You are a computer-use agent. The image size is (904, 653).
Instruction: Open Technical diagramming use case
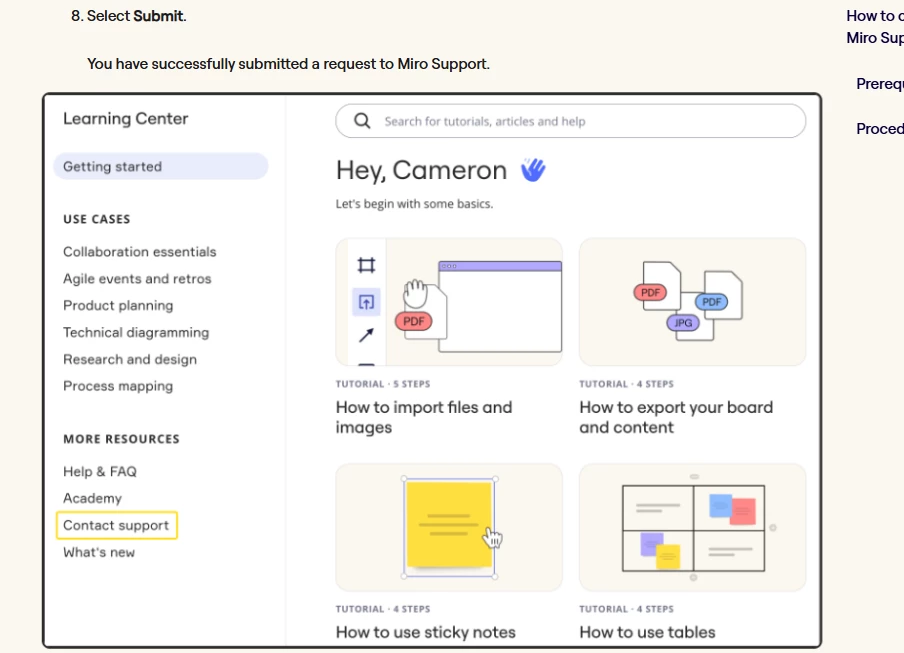click(x=136, y=333)
